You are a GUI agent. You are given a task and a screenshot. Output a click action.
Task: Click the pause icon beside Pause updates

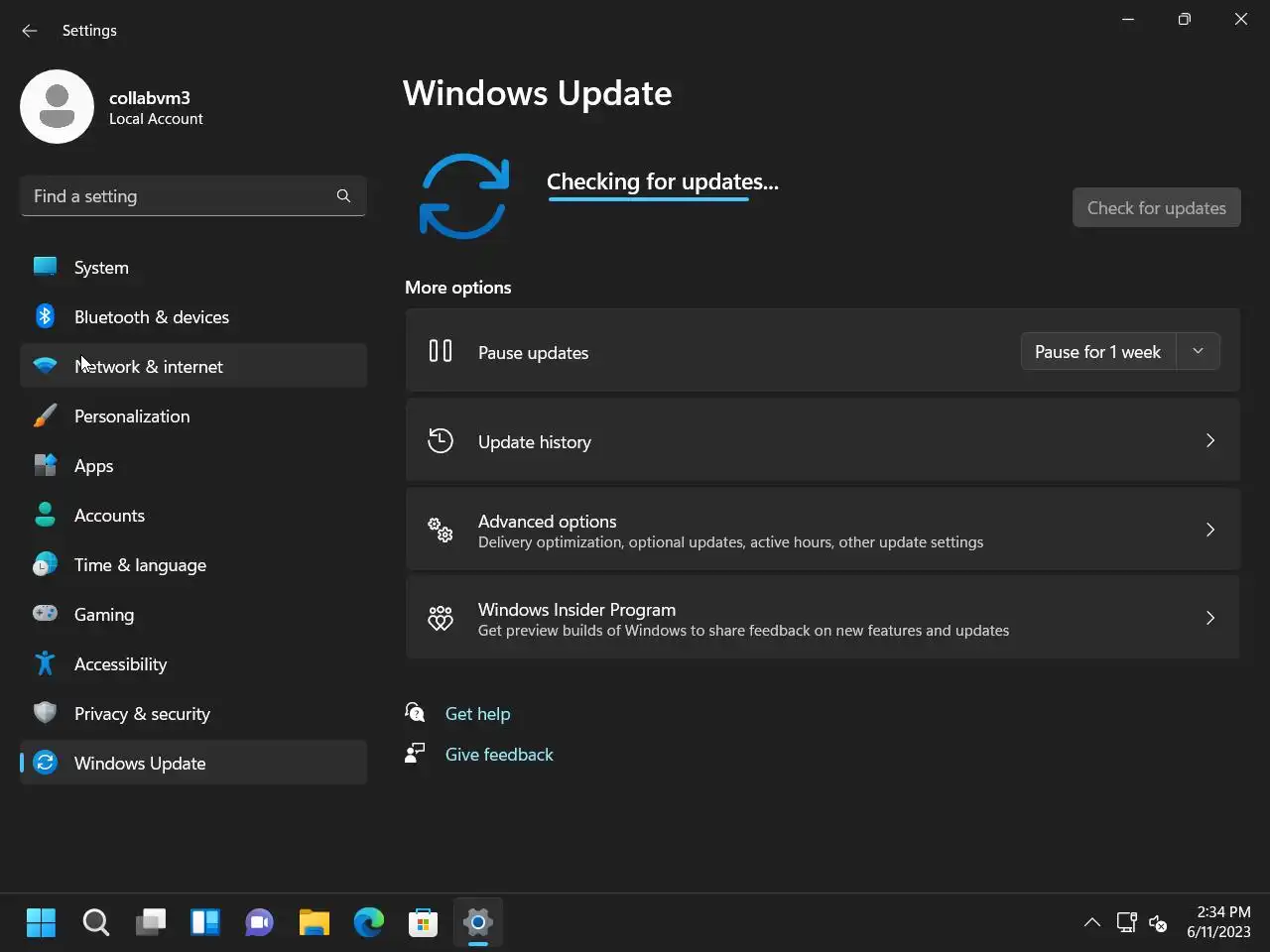[441, 351]
